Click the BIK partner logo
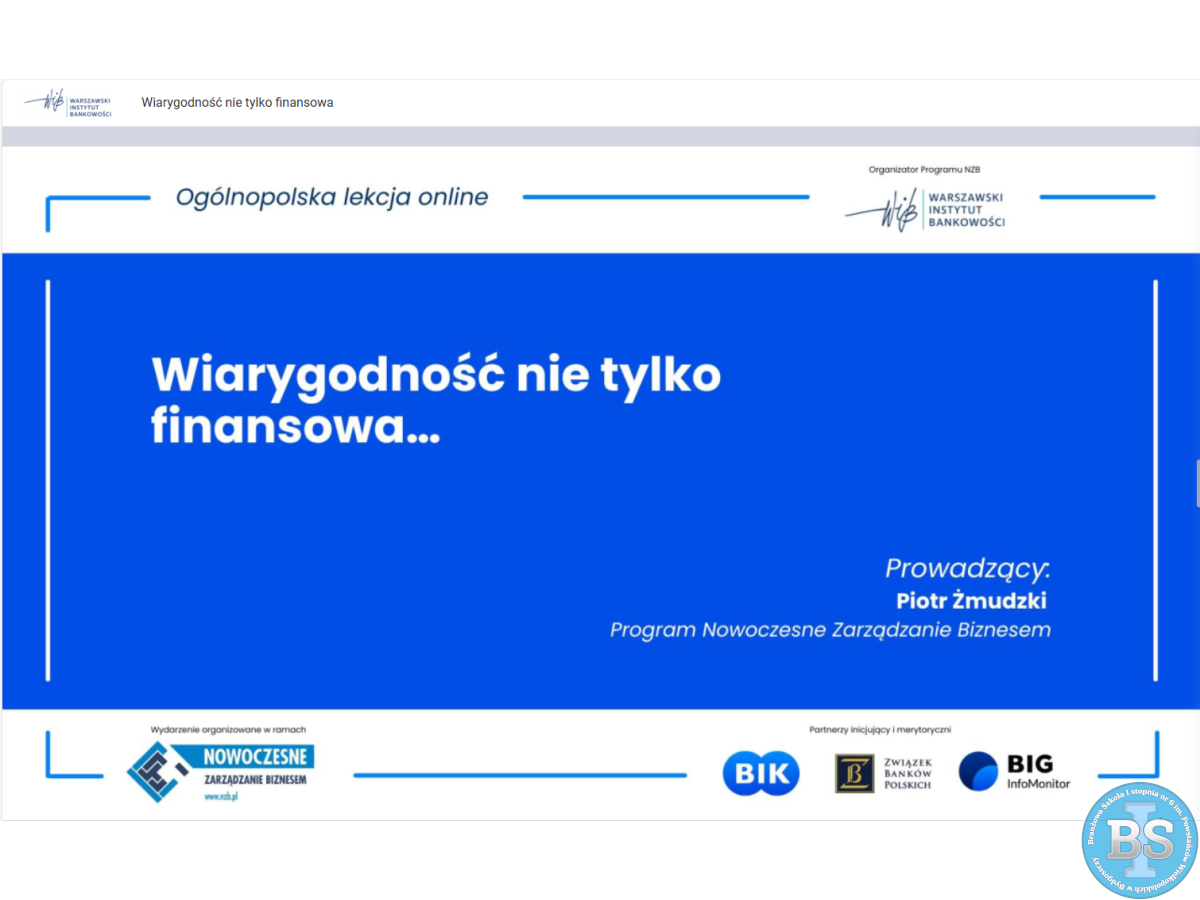The image size is (1200, 900). pos(761,773)
